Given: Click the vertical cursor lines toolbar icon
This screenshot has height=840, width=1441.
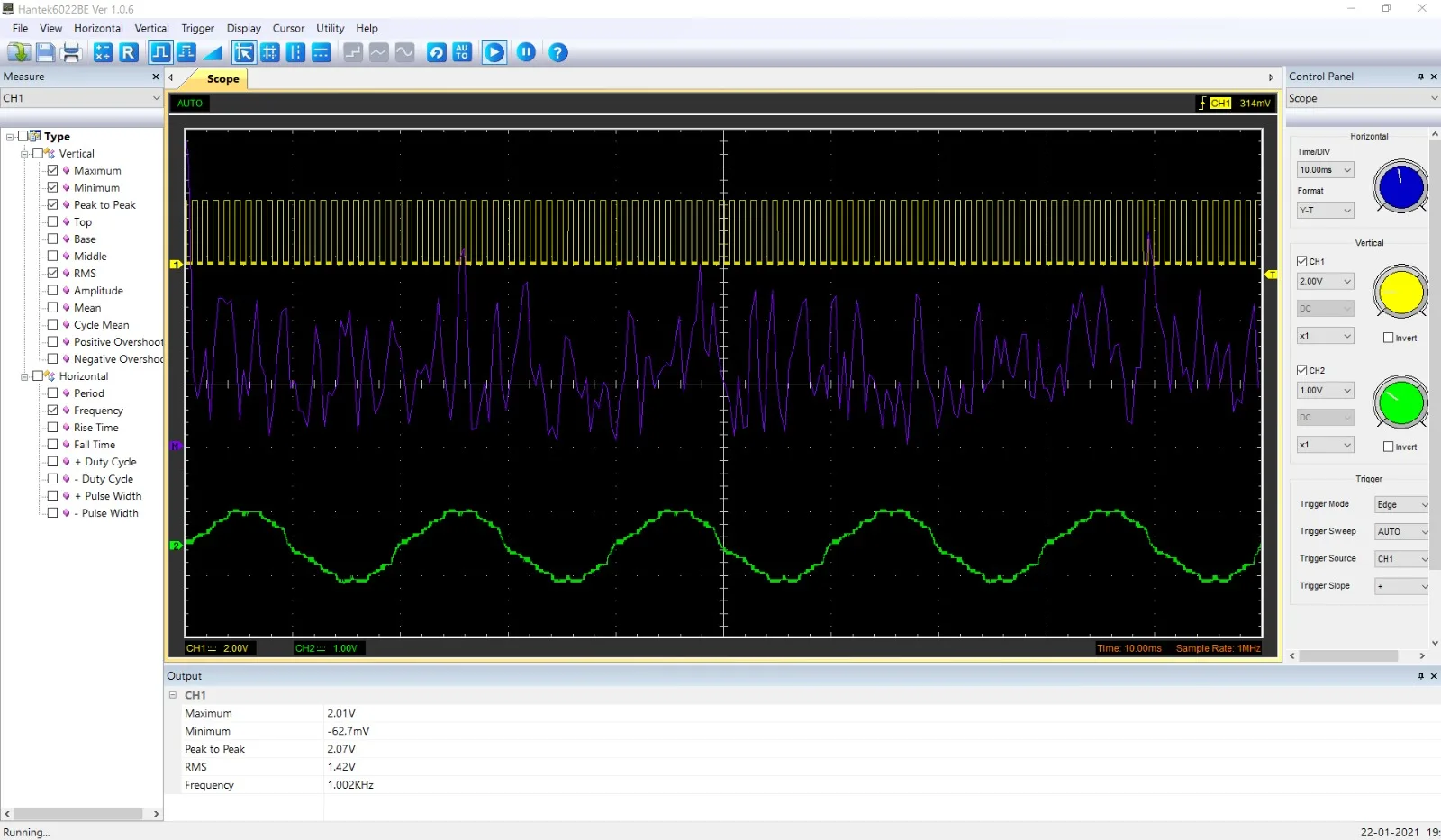Looking at the screenshot, I should coord(295,52).
